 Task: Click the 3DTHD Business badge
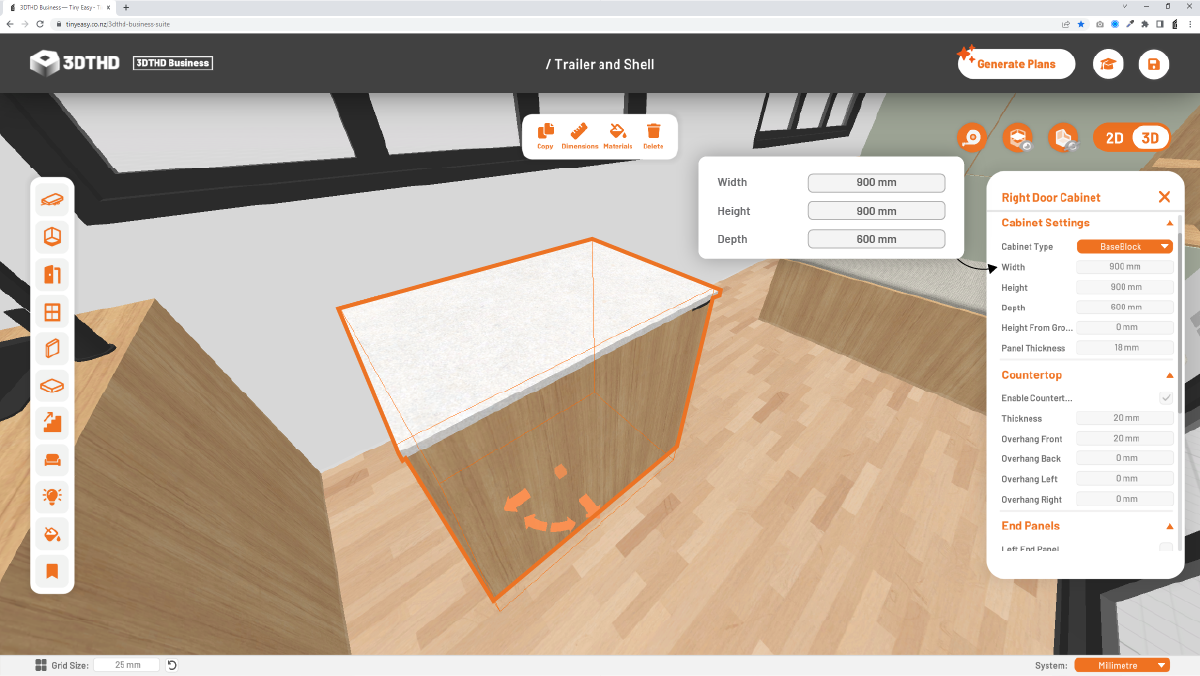click(172, 63)
